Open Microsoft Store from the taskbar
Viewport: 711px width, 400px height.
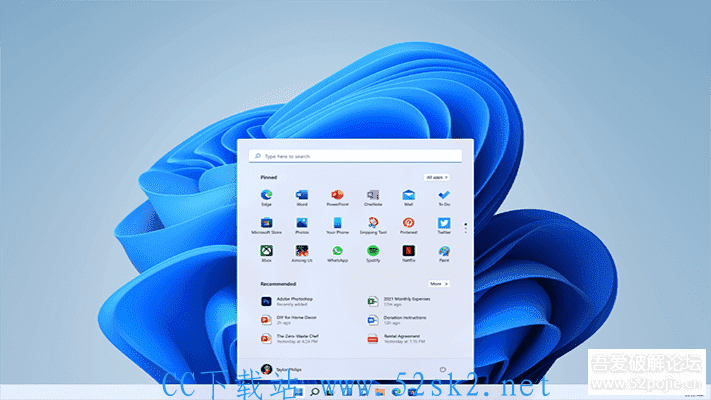pyautogui.click(x=412, y=392)
